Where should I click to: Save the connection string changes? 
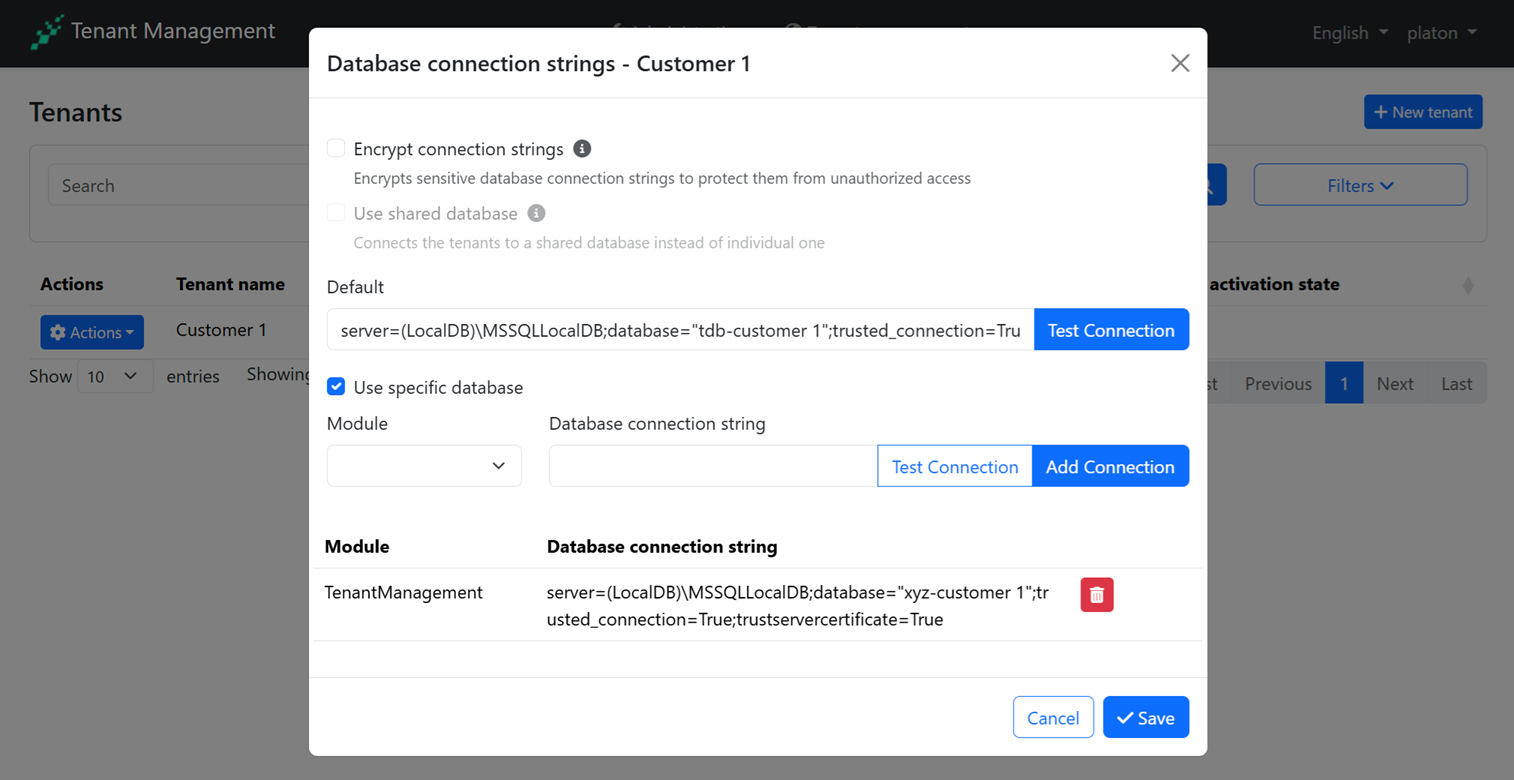point(1145,718)
